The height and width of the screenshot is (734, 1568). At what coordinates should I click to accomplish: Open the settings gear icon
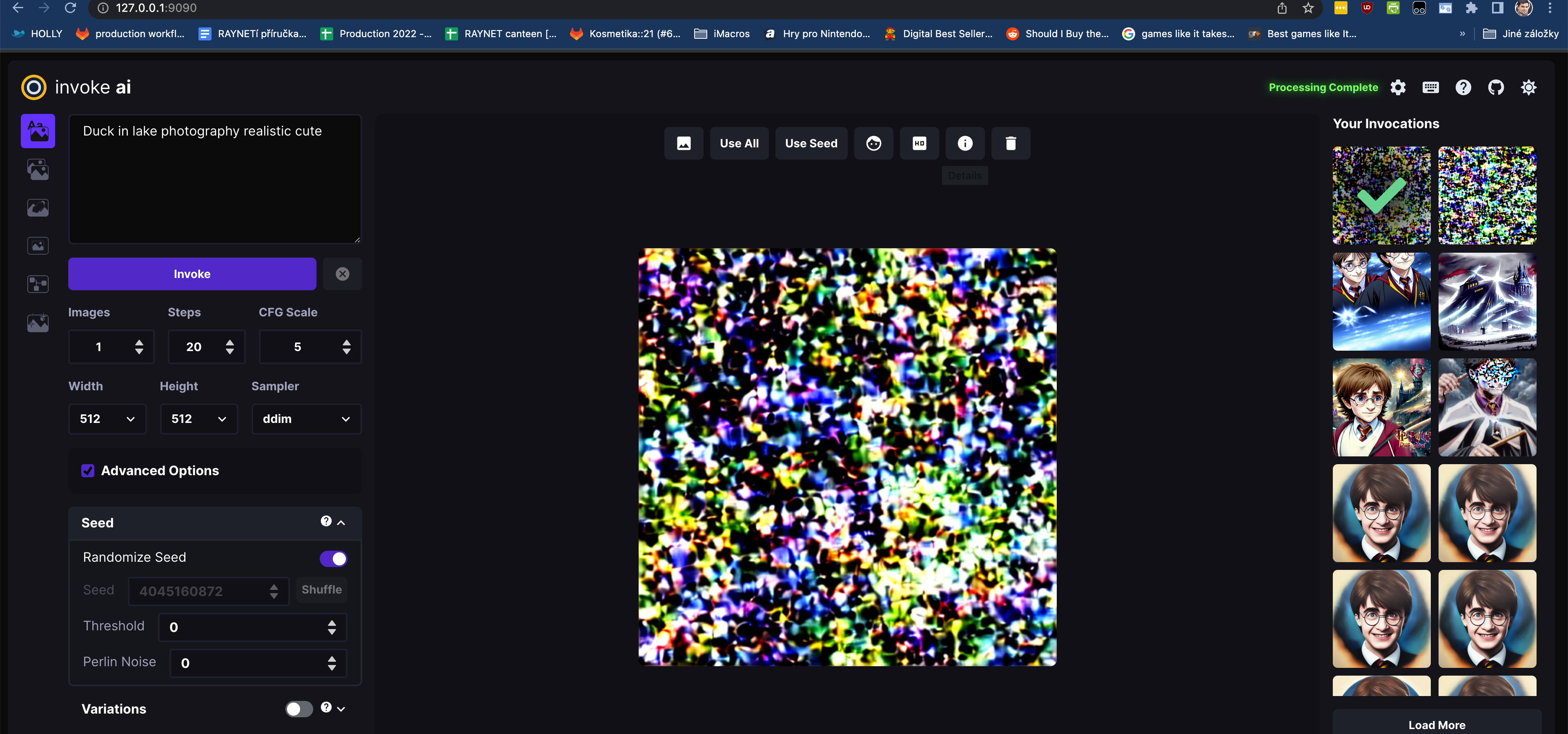[x=1398, y=88]
